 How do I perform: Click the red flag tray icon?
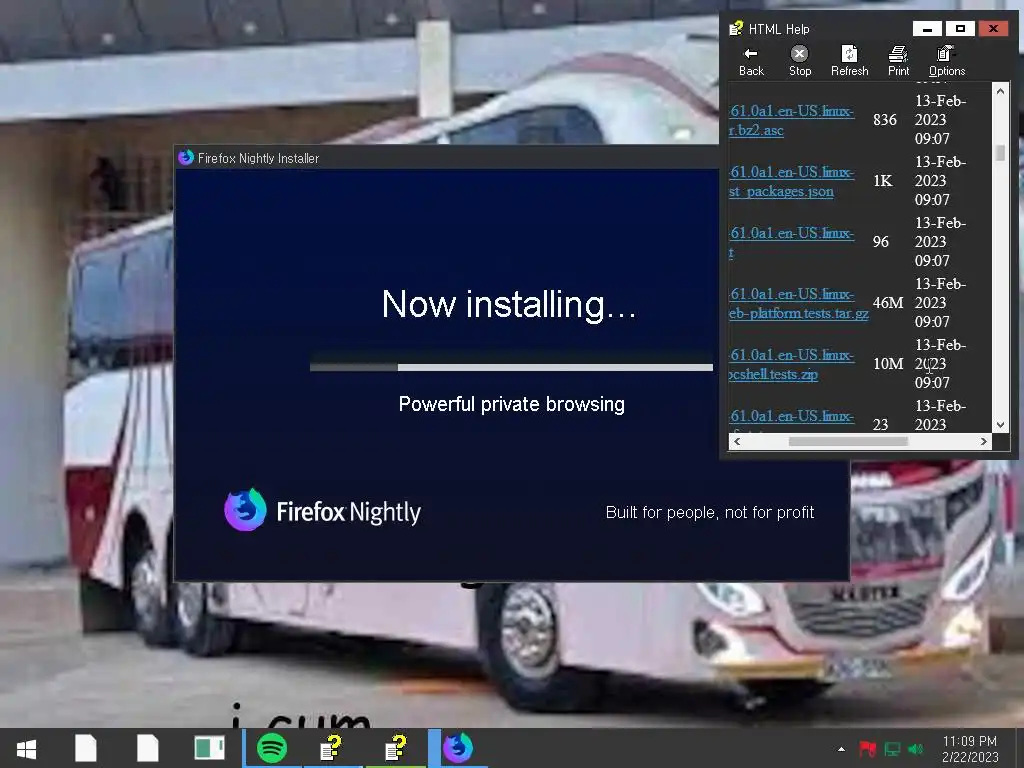867,749
